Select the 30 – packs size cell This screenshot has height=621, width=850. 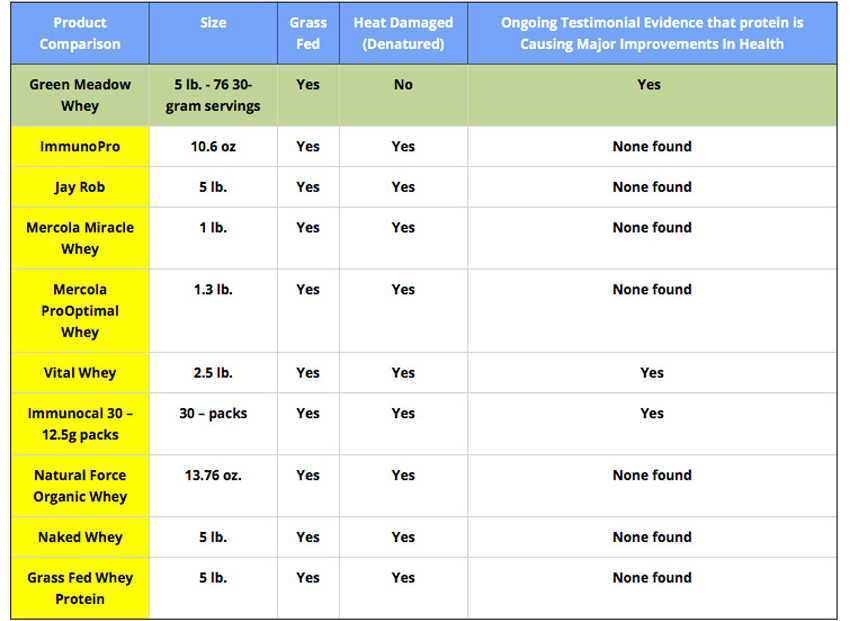(213, 424)
